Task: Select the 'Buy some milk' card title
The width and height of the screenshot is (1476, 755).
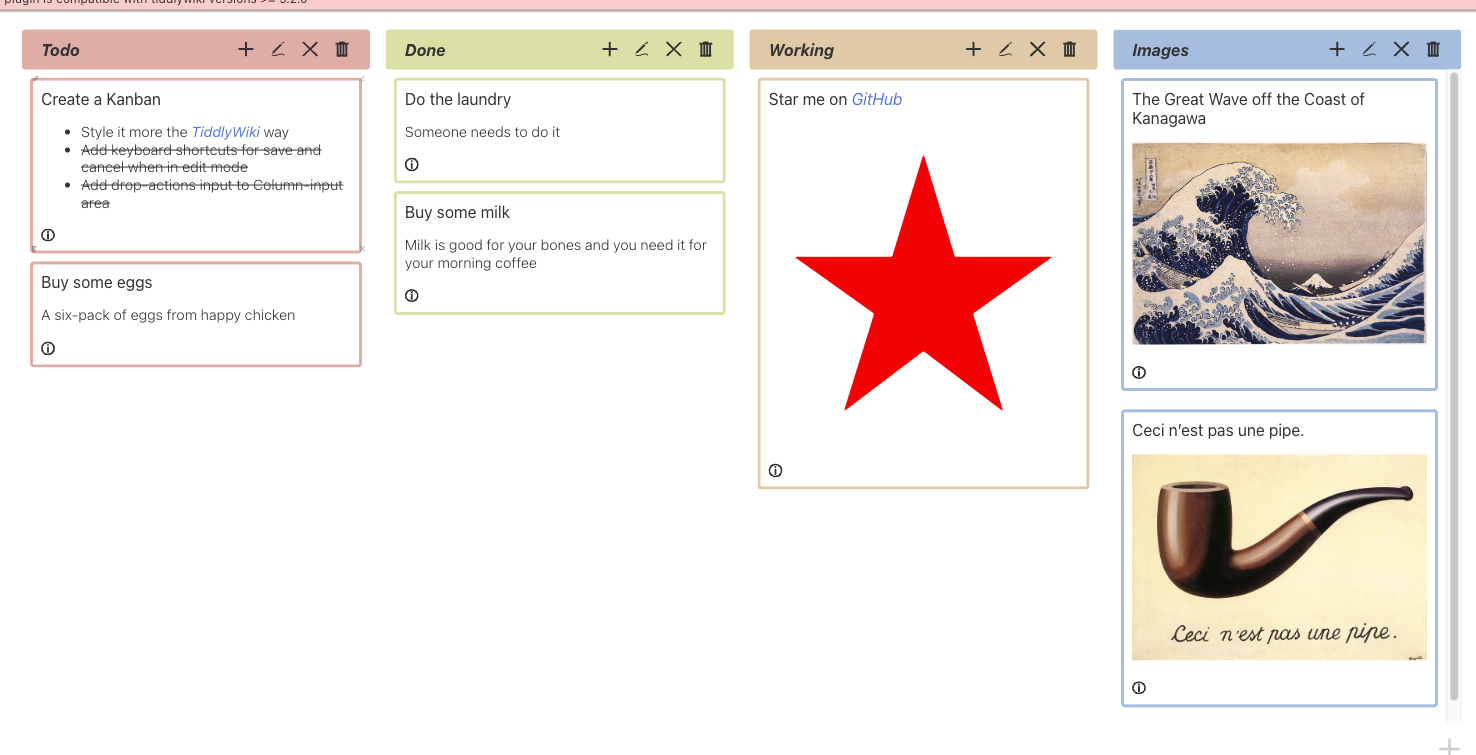Action: tap(457, 213)
